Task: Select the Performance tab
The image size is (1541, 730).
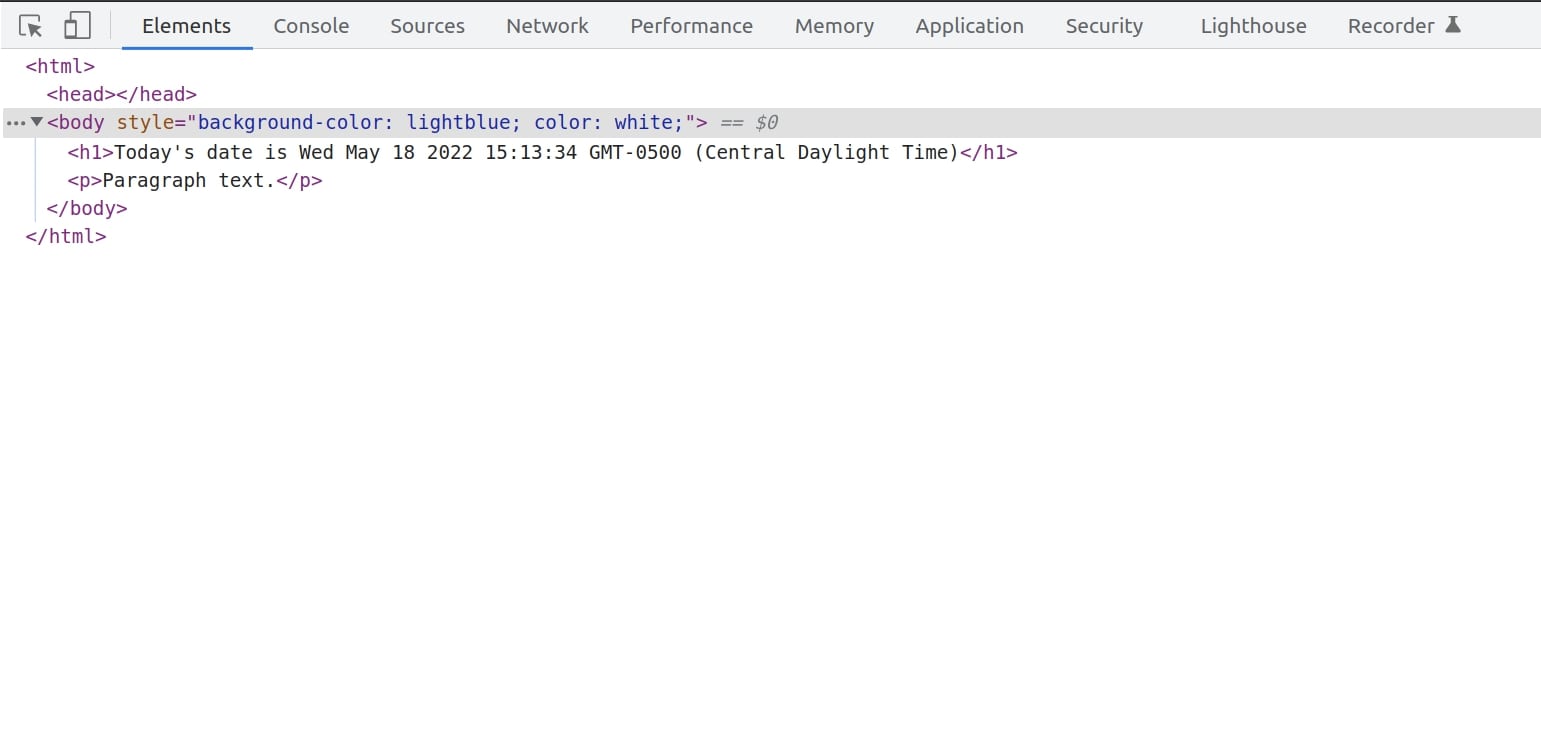Action: point(691,26)
